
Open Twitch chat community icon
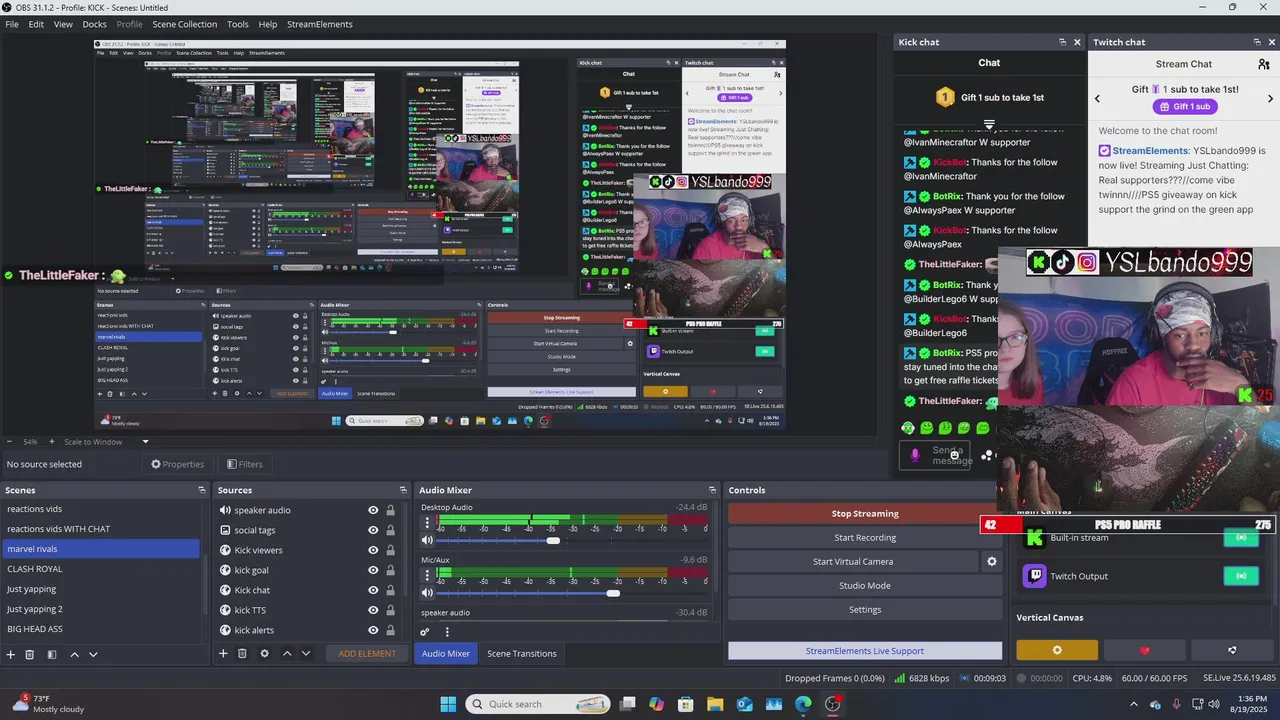[1264, 64]
